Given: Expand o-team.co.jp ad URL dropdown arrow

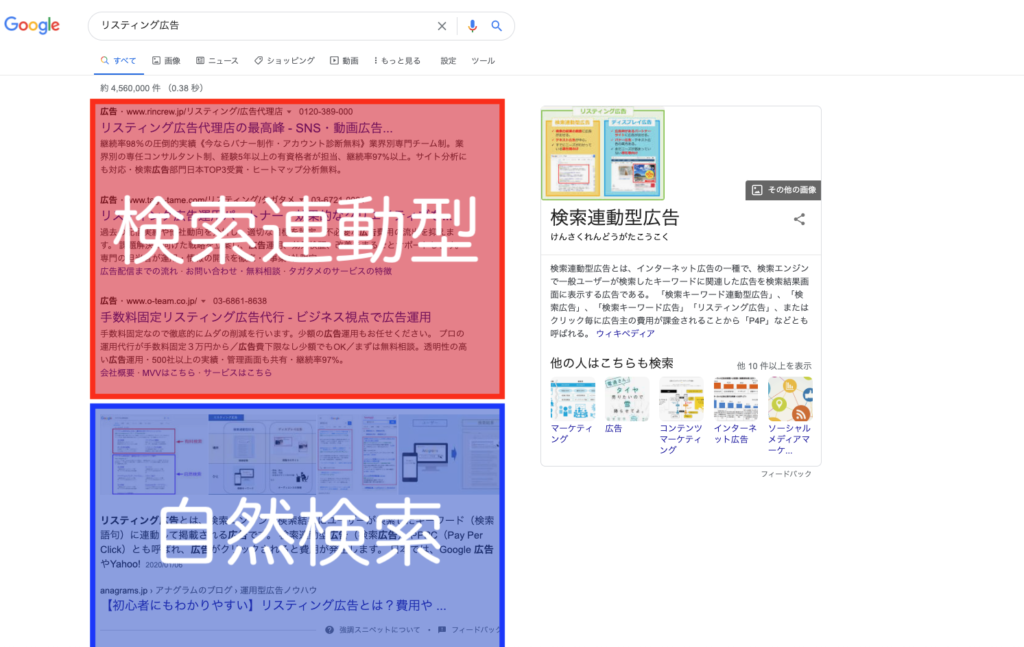Looking at the screenshot, I should click(x=204, y=302).
